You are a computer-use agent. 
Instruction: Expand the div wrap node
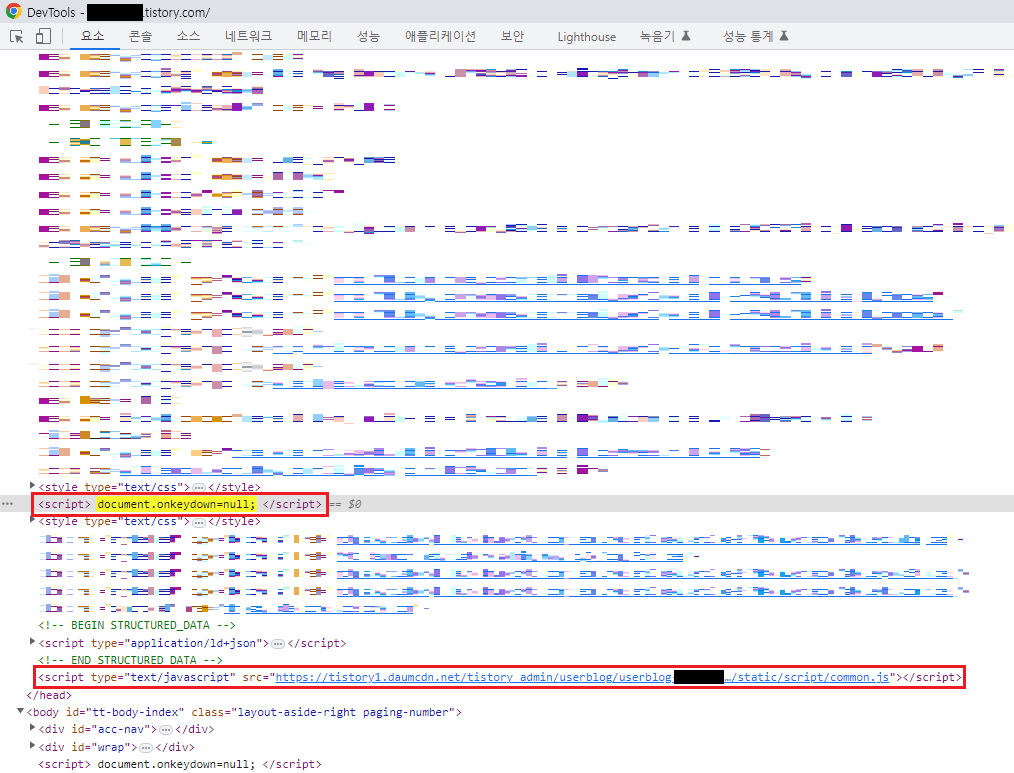(x=32, y=745)
